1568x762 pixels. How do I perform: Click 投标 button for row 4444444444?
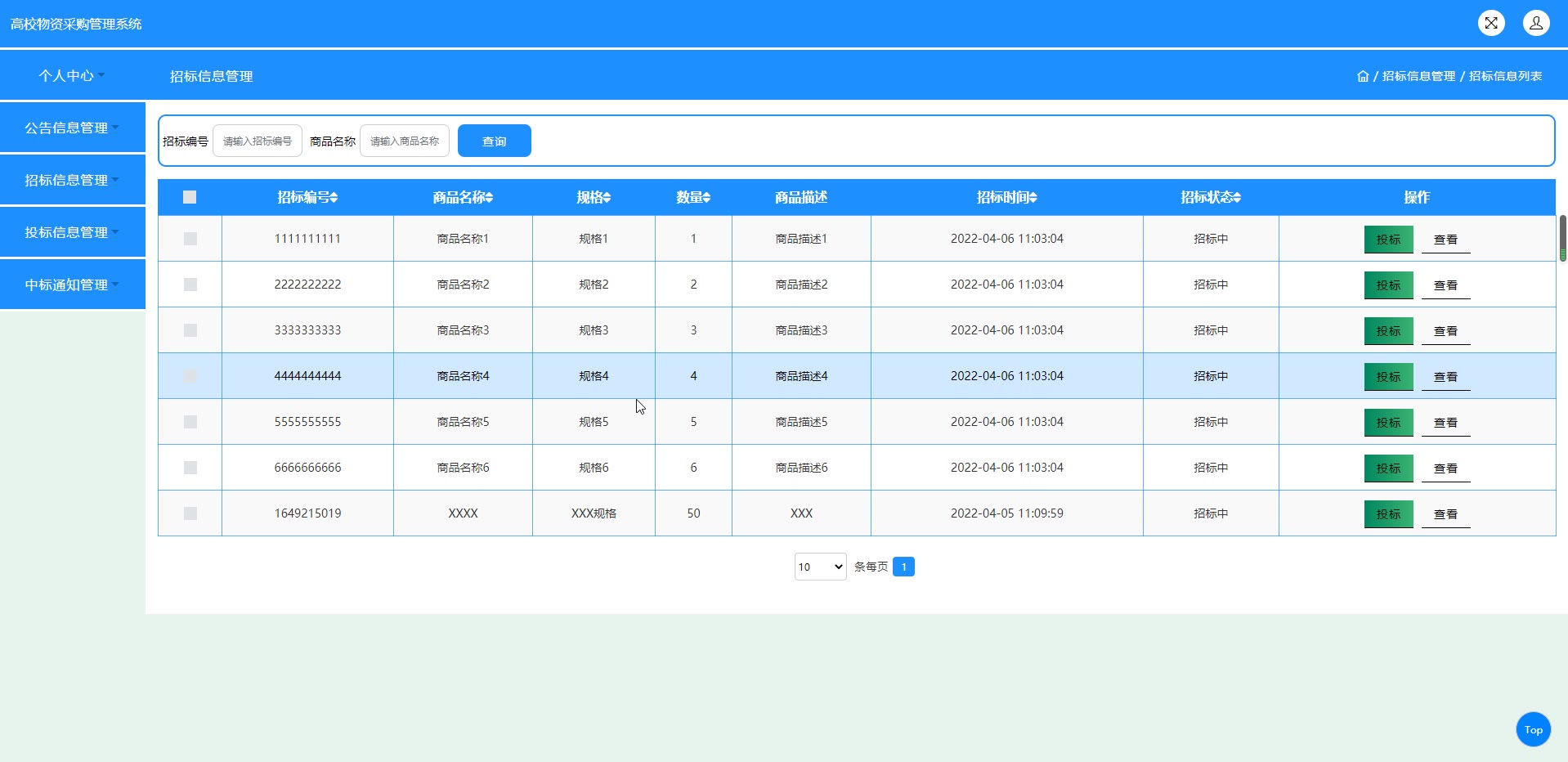pos(1388,377)
